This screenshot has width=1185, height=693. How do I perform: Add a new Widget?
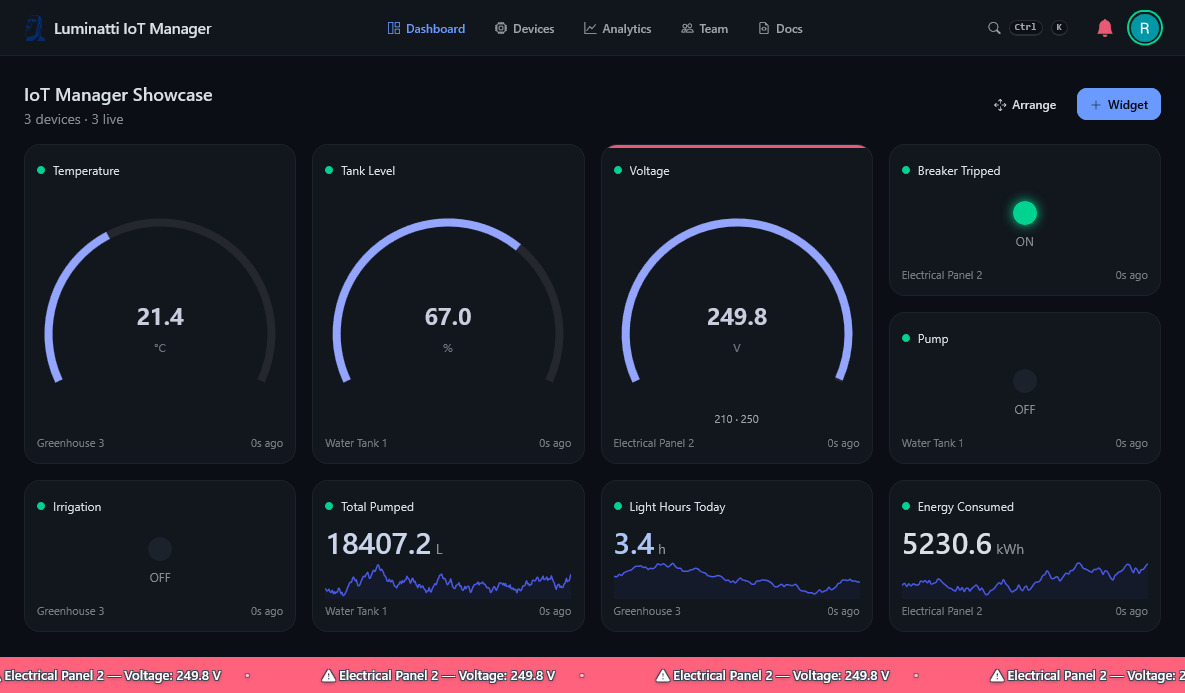(1118, 104)
